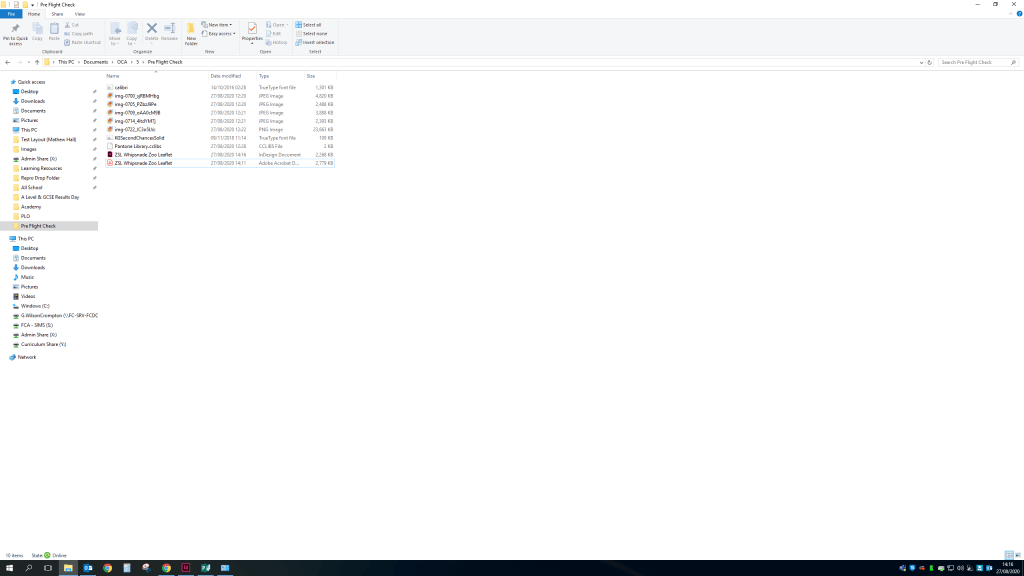Select the ZSL Whipsnade InDesign document
The width and height of the screenshot is (1024, 576).
coord(143,155)
